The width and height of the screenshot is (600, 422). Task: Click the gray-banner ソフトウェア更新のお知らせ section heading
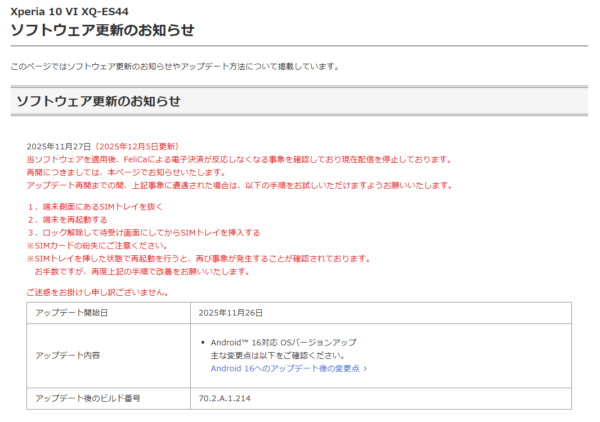[x=98, y=101]
